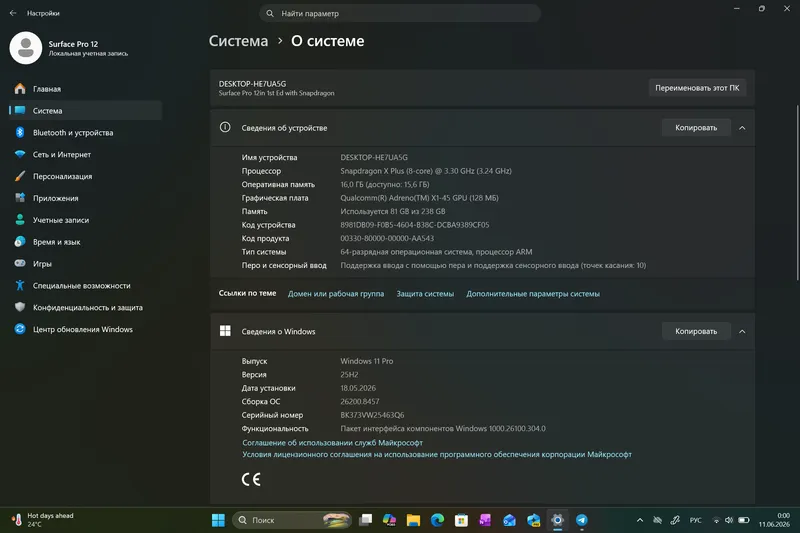Click the Конфиденциальность и защита shield icon
The width and height of the screenshot is (800, 533).
point(20,308)
